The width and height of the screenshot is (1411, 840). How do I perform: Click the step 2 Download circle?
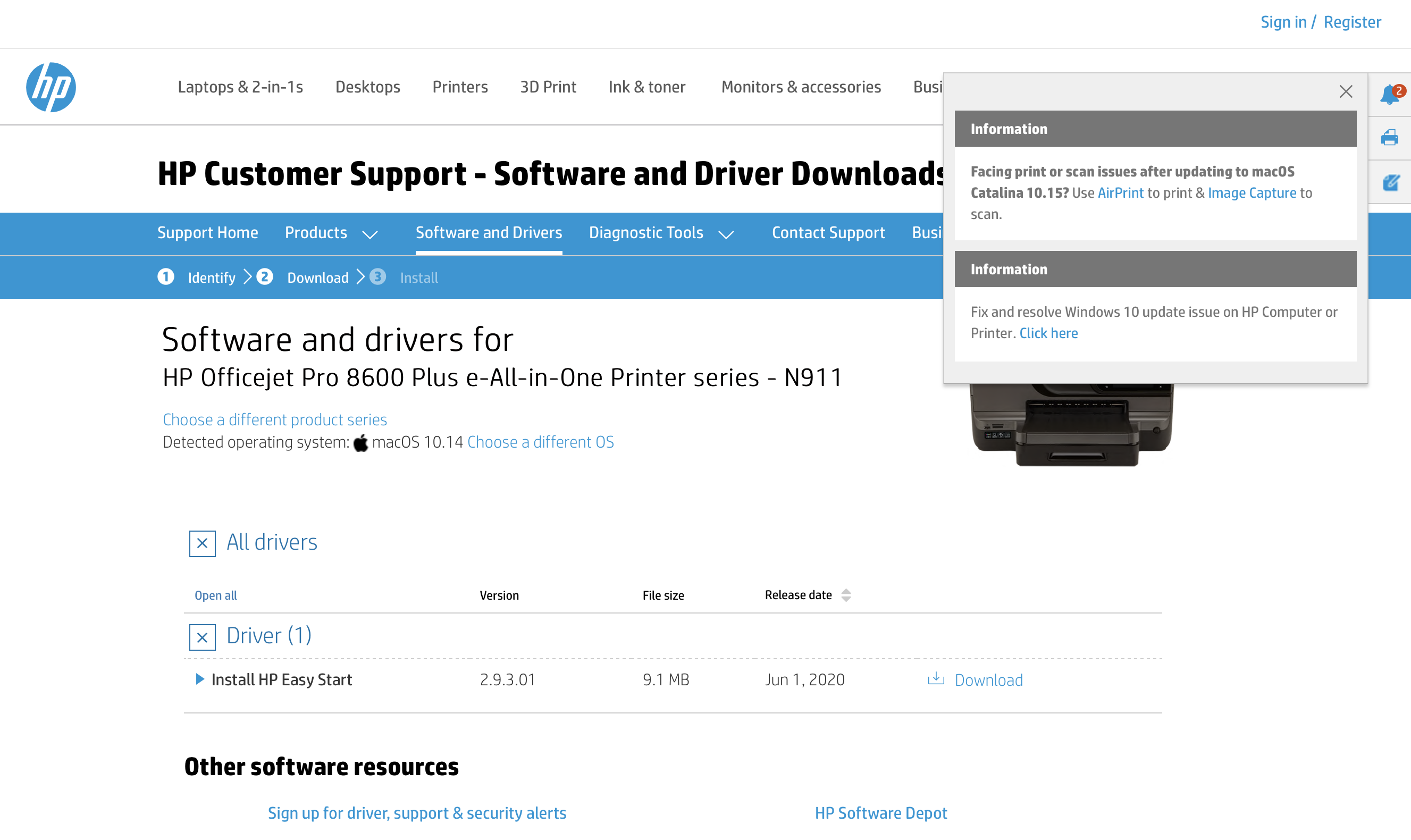(264, 277)
